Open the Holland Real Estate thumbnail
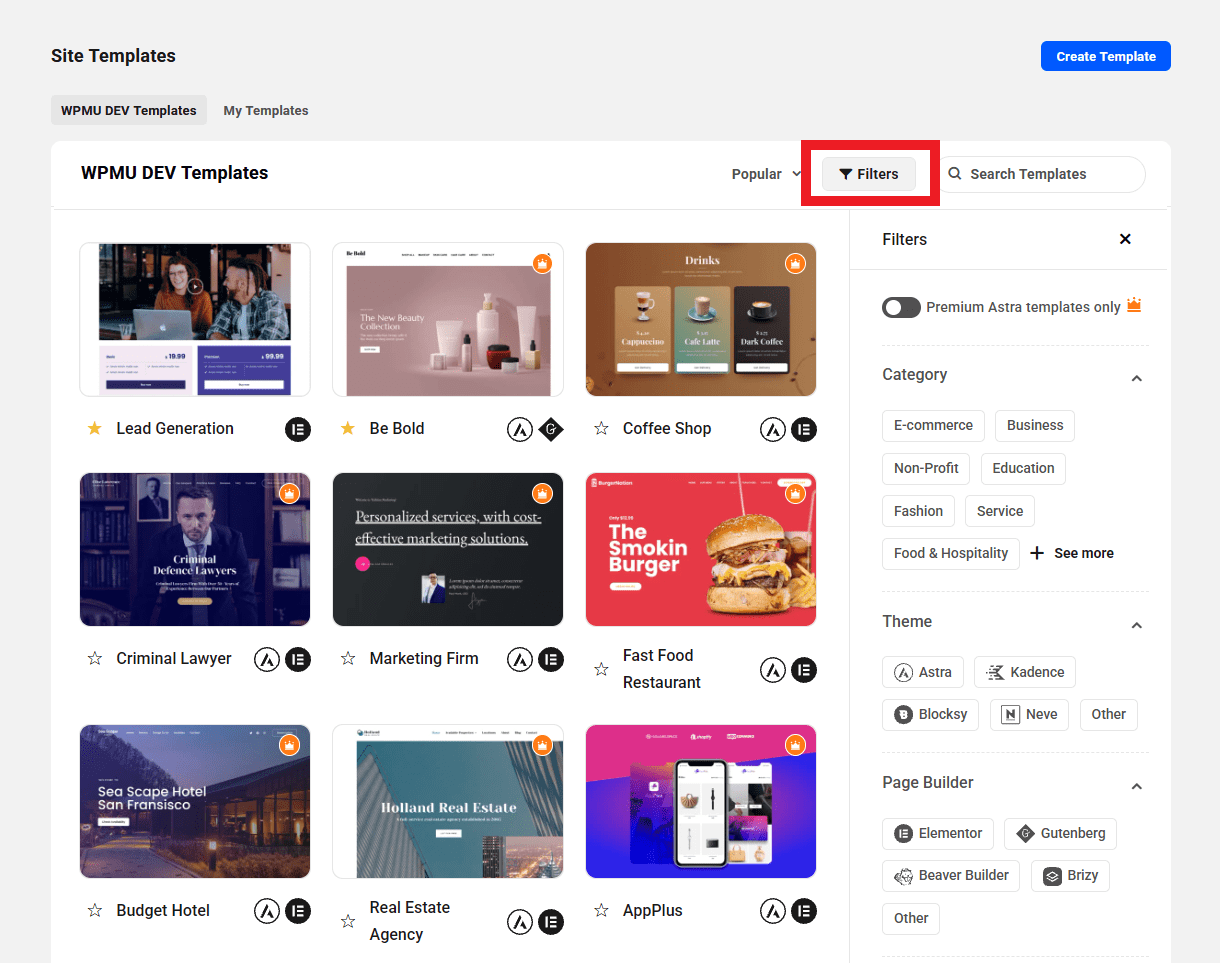 tap(448, 802)
